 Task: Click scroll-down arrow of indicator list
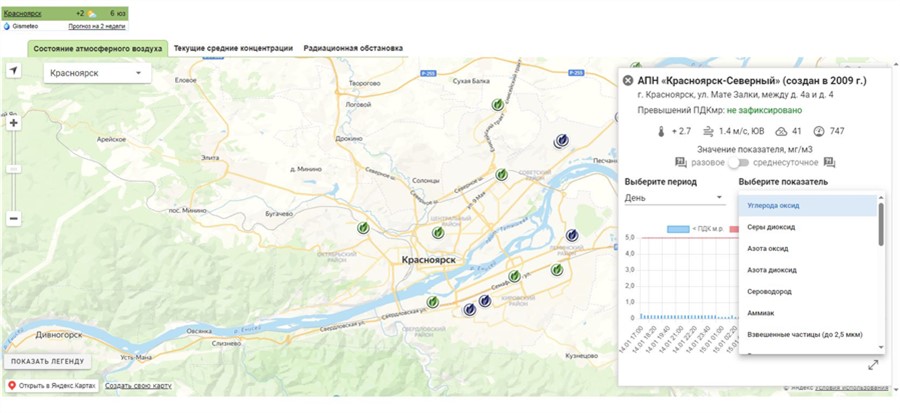pos(881,348)
